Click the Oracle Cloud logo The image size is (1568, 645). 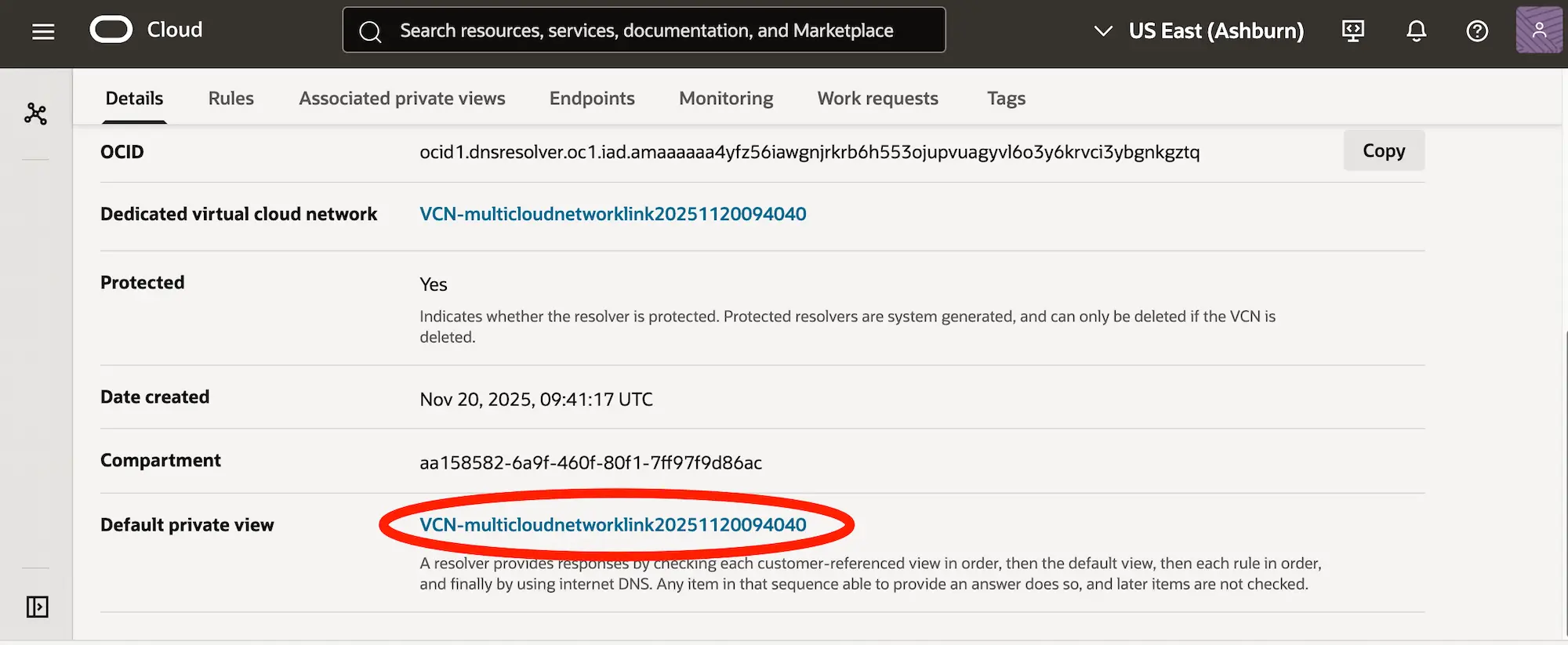(x=111, y=30)
